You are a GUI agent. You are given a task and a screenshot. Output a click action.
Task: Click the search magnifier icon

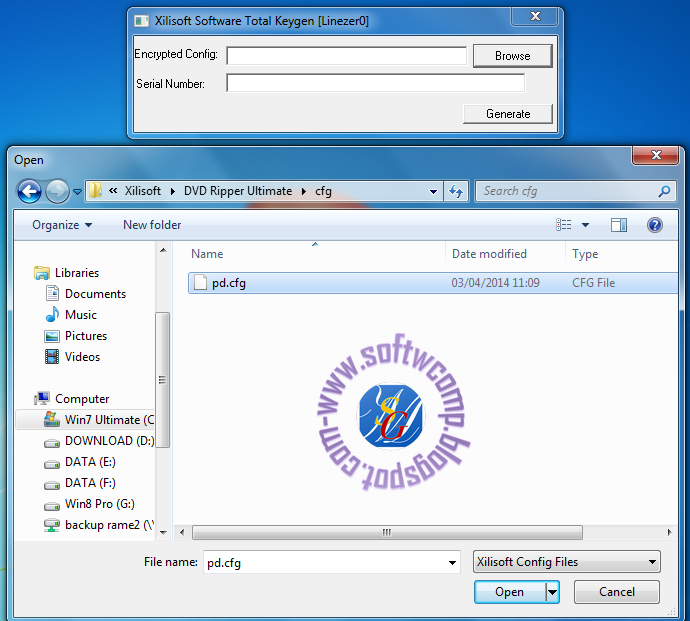[x=664, y=191]
